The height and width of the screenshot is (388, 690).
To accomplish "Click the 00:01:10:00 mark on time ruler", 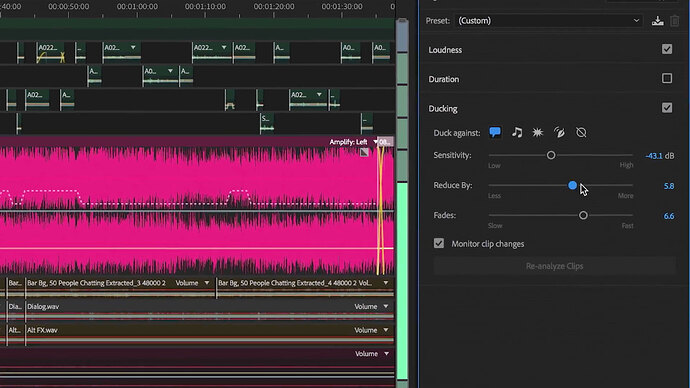I will (x=206, y=7).
